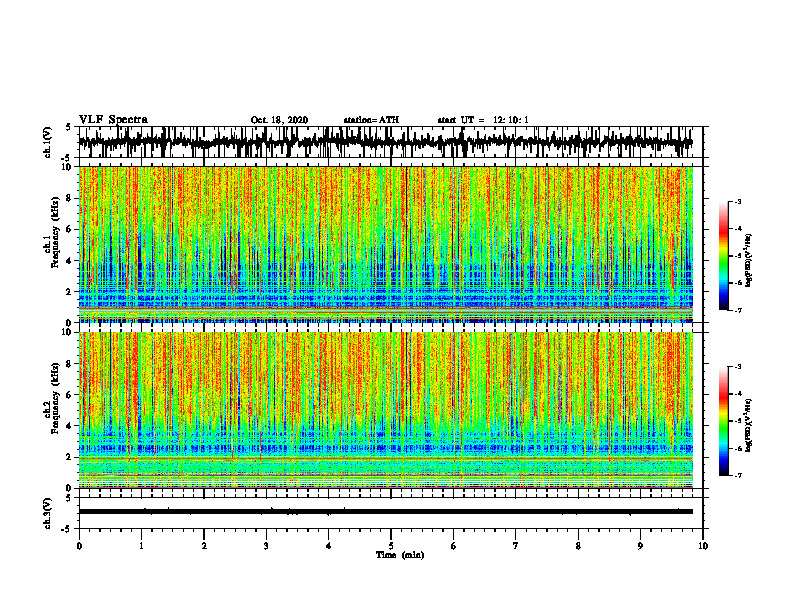This screenshot has width=792, height=612.
Task: Click the 4 kHz tick on ch.1 frequency axis
Action: [x=69, y=261]
